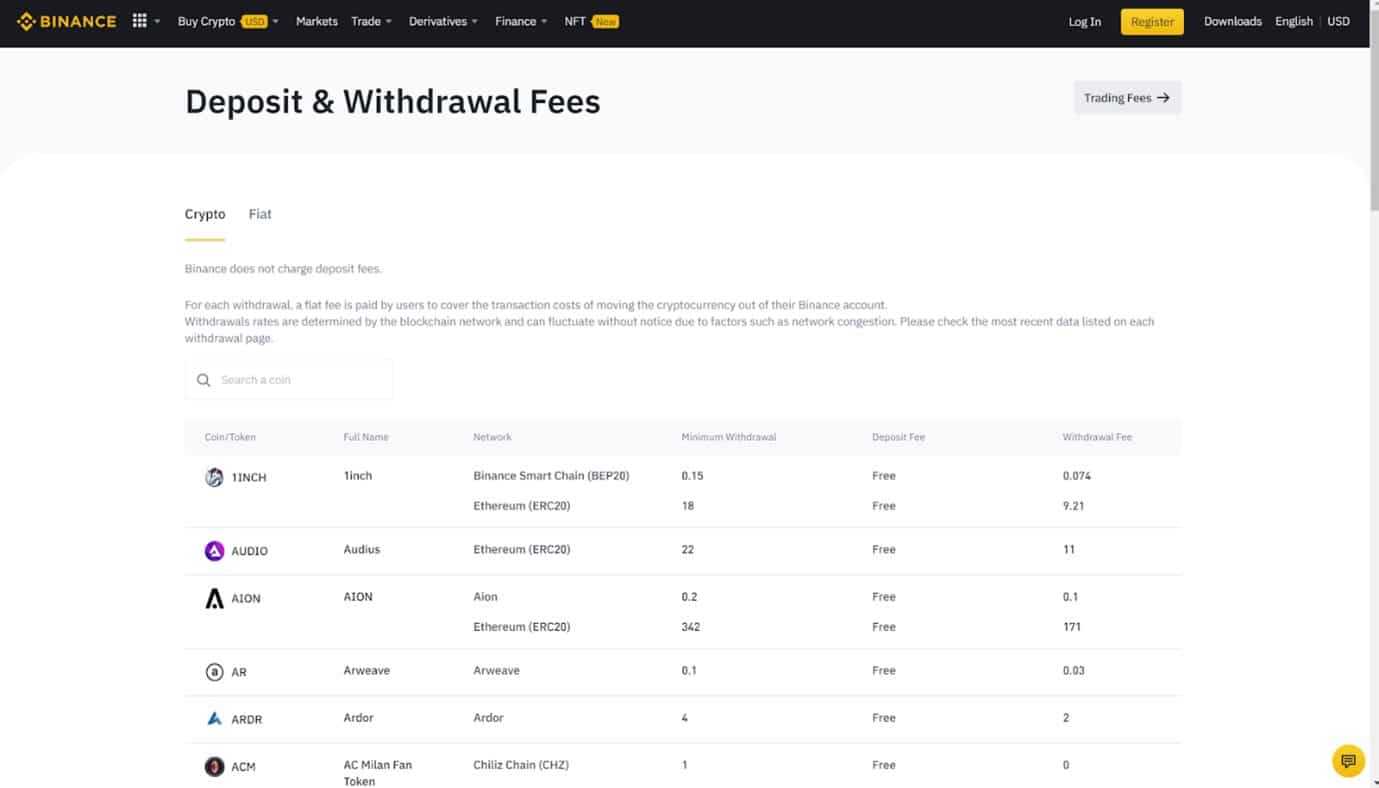
Task: Expand the Buy Crypto dropdown
Action: 209,20
